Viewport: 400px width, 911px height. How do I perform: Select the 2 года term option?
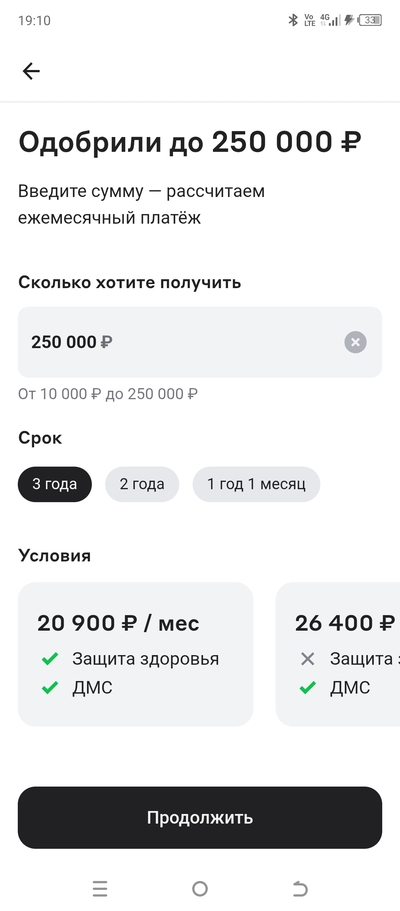point(142,484)
